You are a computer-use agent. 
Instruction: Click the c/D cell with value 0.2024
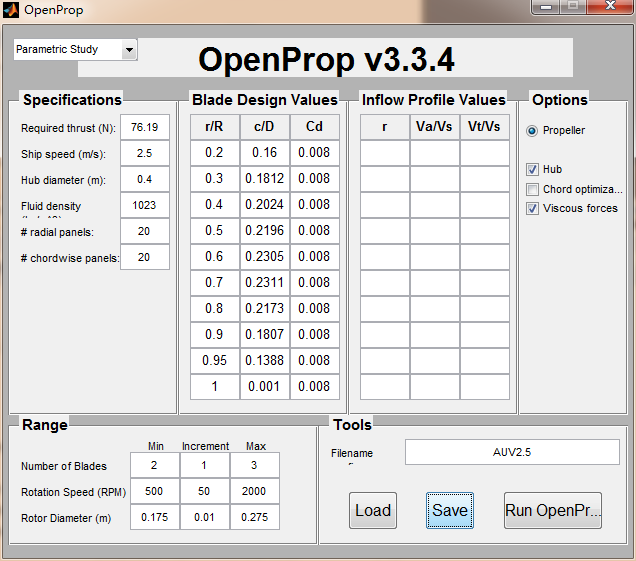[264, 205]
